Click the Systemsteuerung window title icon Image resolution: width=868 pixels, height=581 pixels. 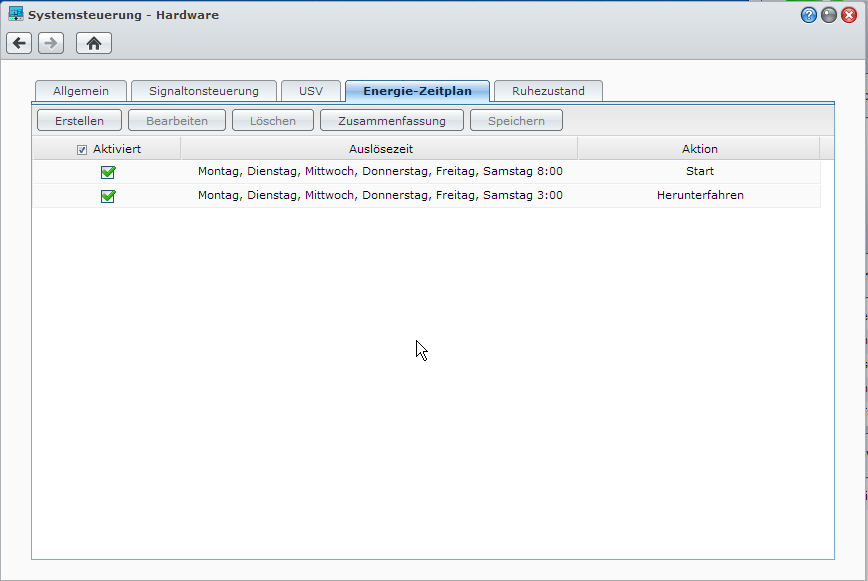click(14, 13)
